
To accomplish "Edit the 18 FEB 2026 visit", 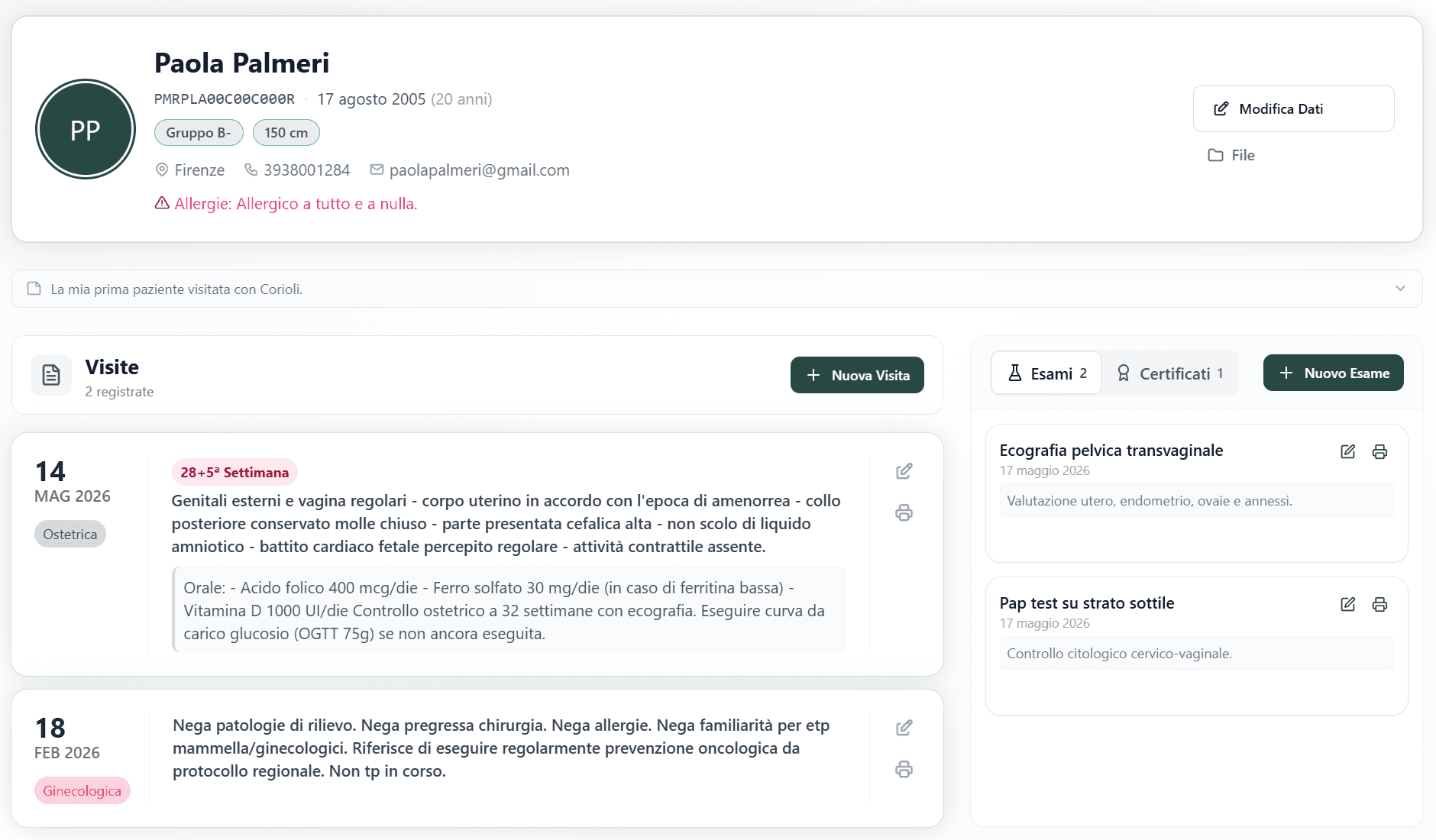I will [x=904, y=728].
